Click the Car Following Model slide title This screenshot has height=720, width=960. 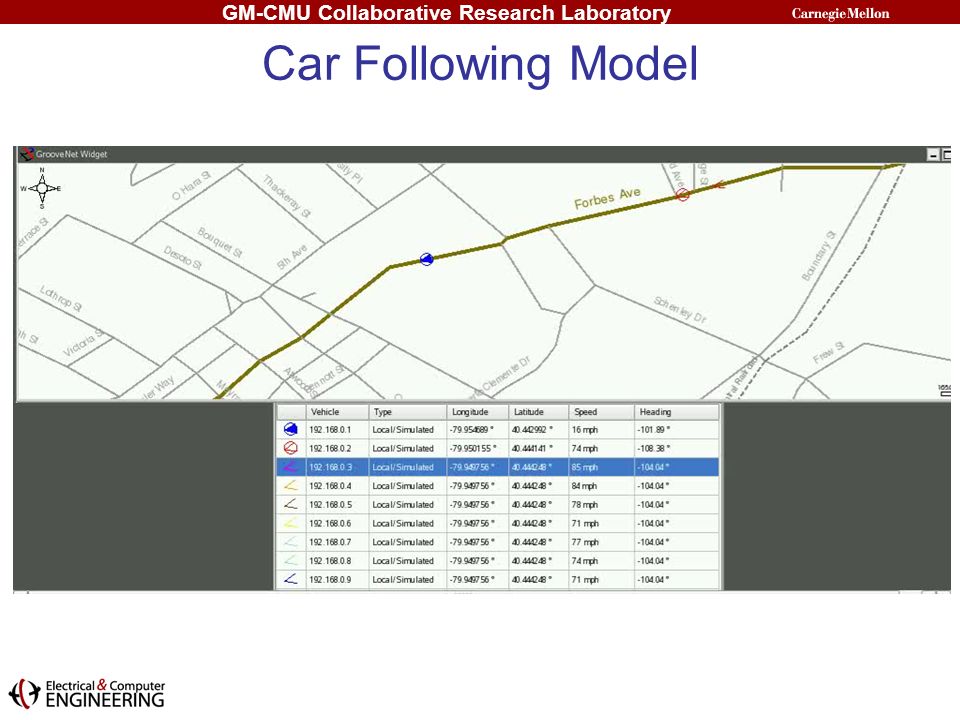coord(480,63)
